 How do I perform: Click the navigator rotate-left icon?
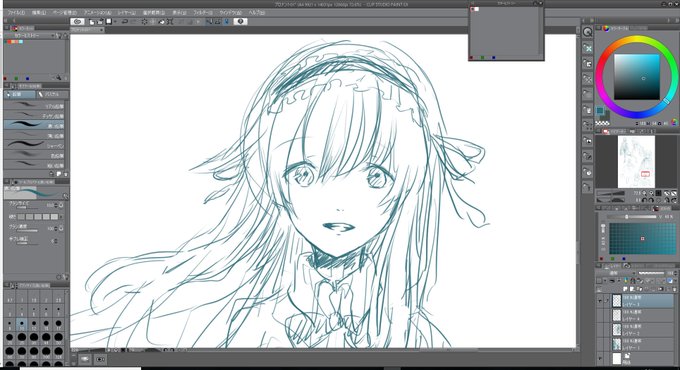point(644,200)
